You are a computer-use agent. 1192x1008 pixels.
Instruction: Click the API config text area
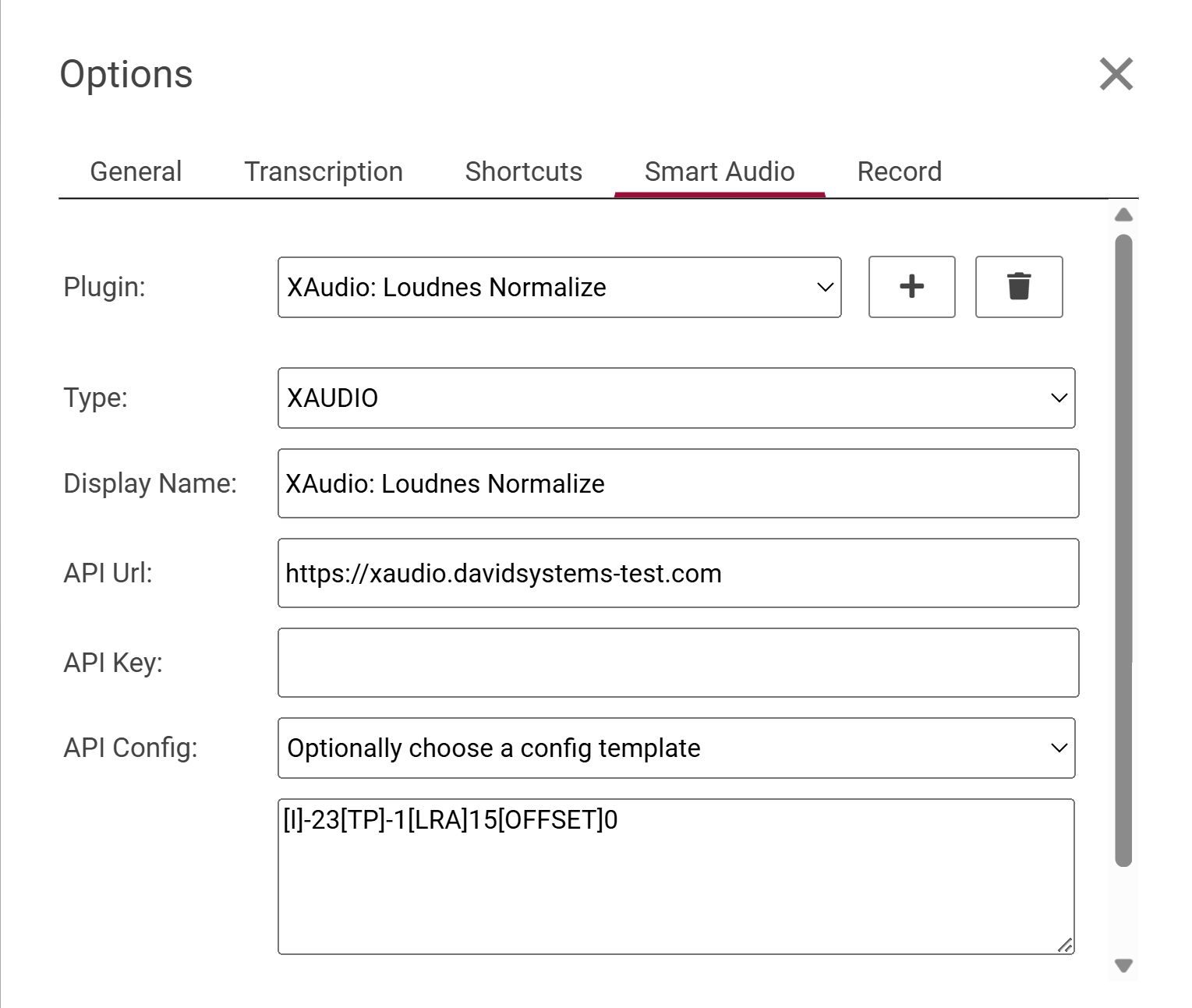[676, 876]
